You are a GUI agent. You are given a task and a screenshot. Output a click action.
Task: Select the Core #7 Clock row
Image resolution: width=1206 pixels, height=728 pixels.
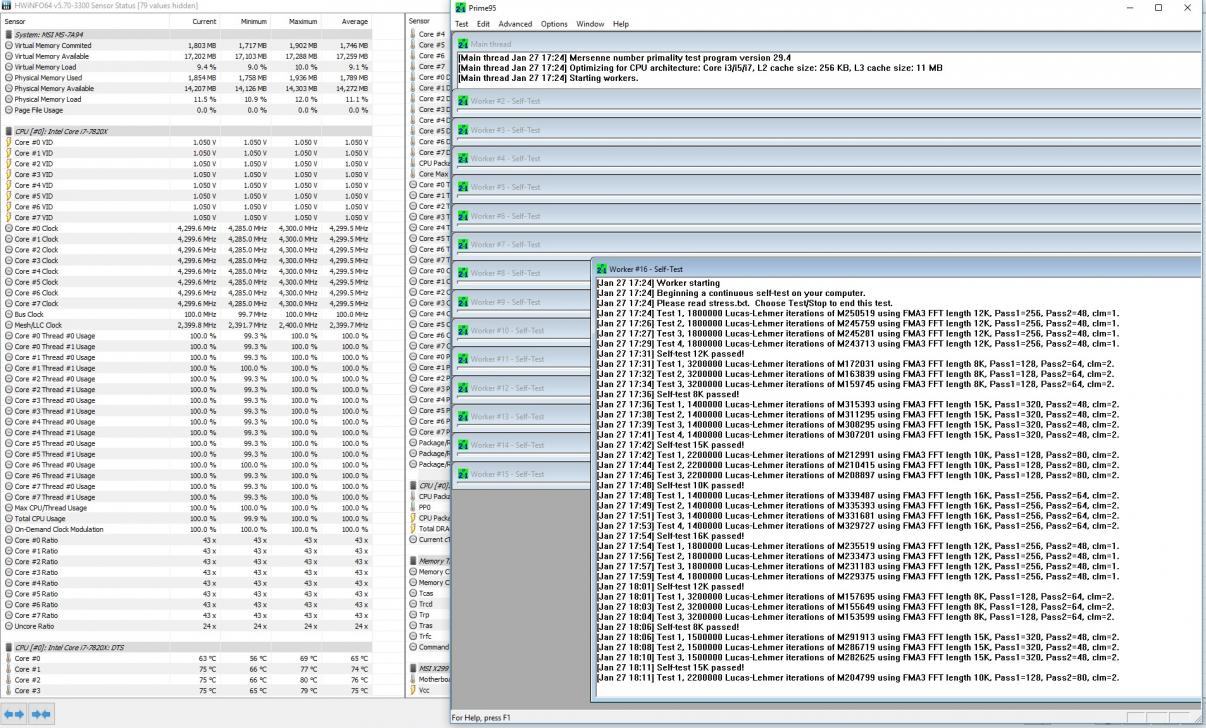[186, 303]
